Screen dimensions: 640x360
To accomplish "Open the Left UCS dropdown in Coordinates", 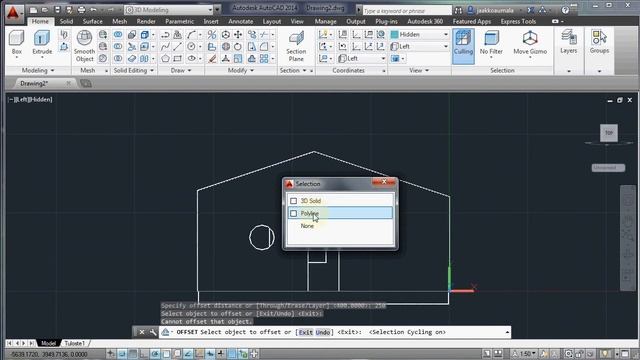I will click(362, 59).
